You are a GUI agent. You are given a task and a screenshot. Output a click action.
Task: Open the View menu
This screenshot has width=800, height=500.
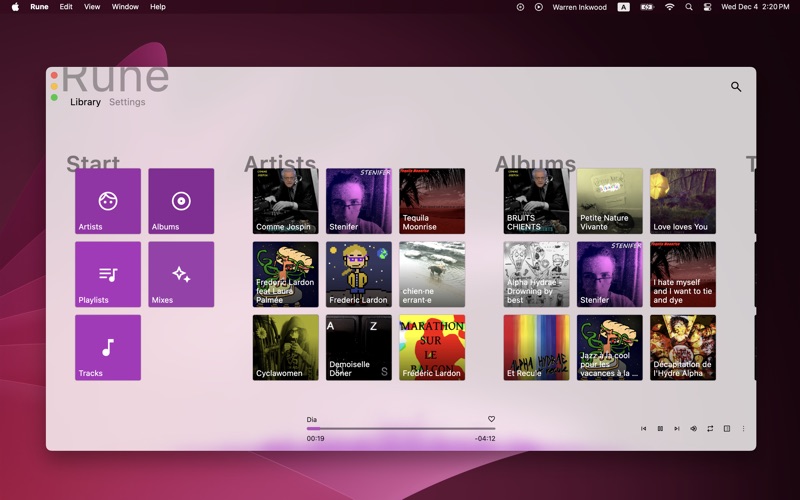92,7
